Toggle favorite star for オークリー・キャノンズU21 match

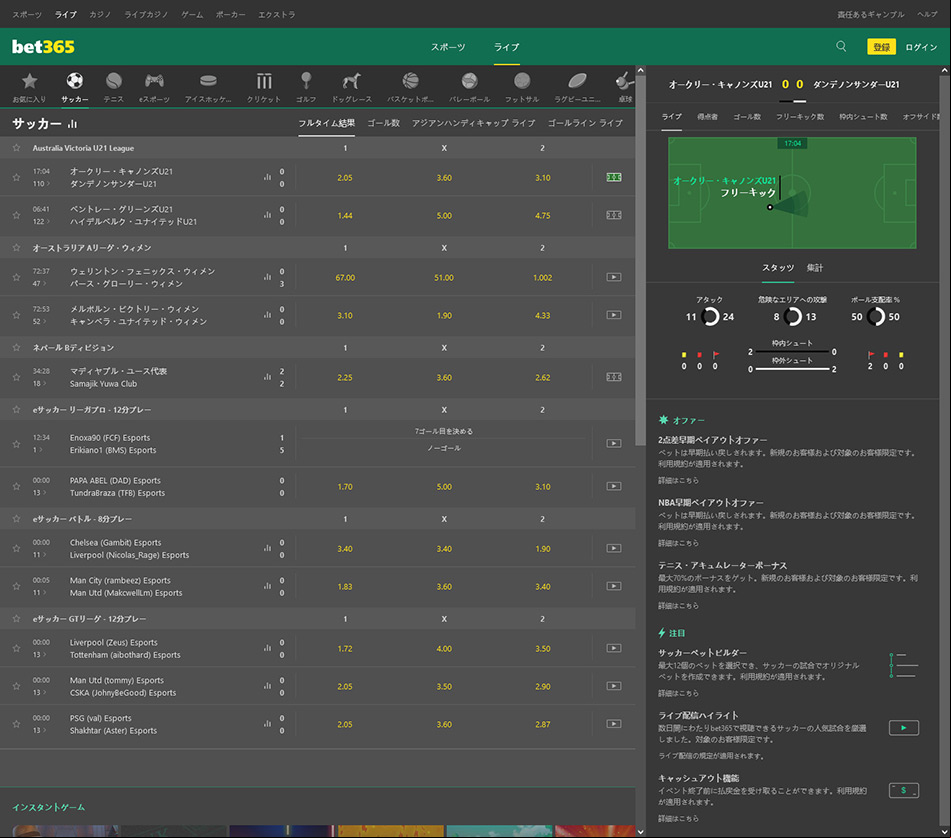click(x=16, y=177)
